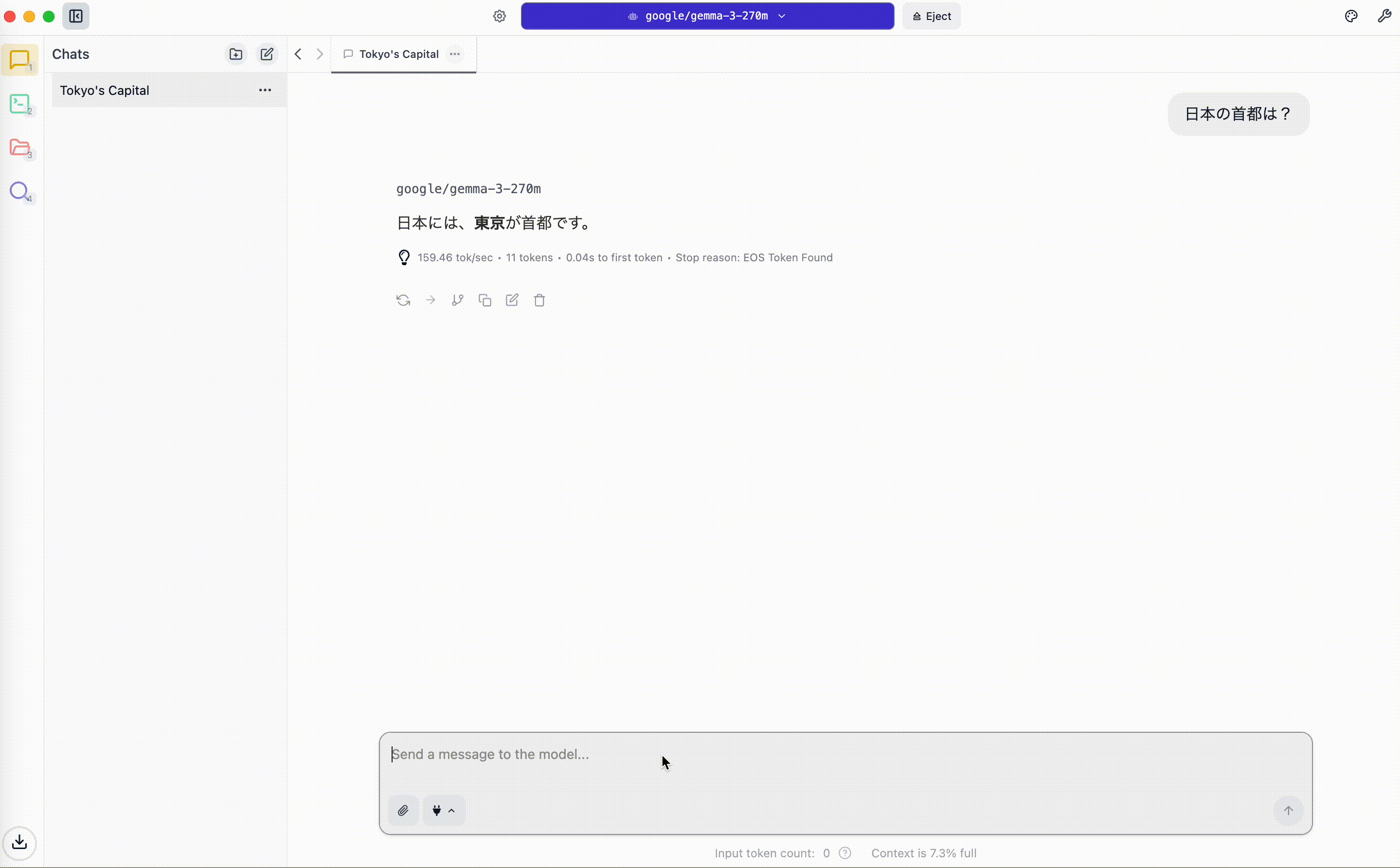Open the appearance palette theme picker
The width and height of the screenshot is (1400, 868).
pos(1351,16)
